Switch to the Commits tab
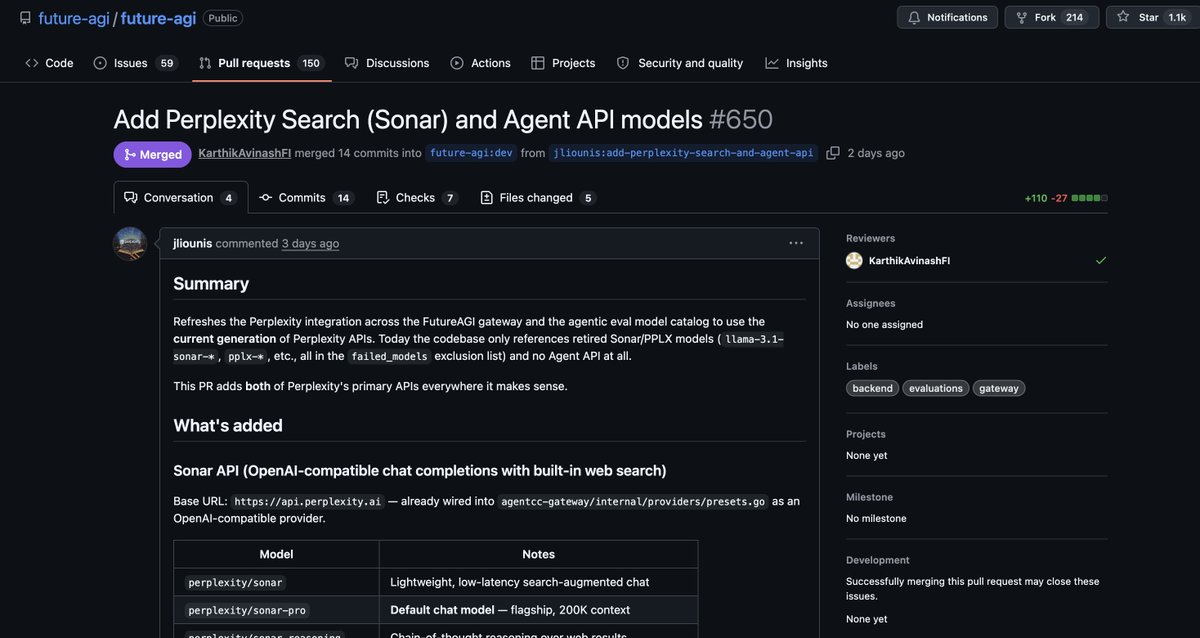Viewport: 1200px width, 638px height. (x=305, y=197)
